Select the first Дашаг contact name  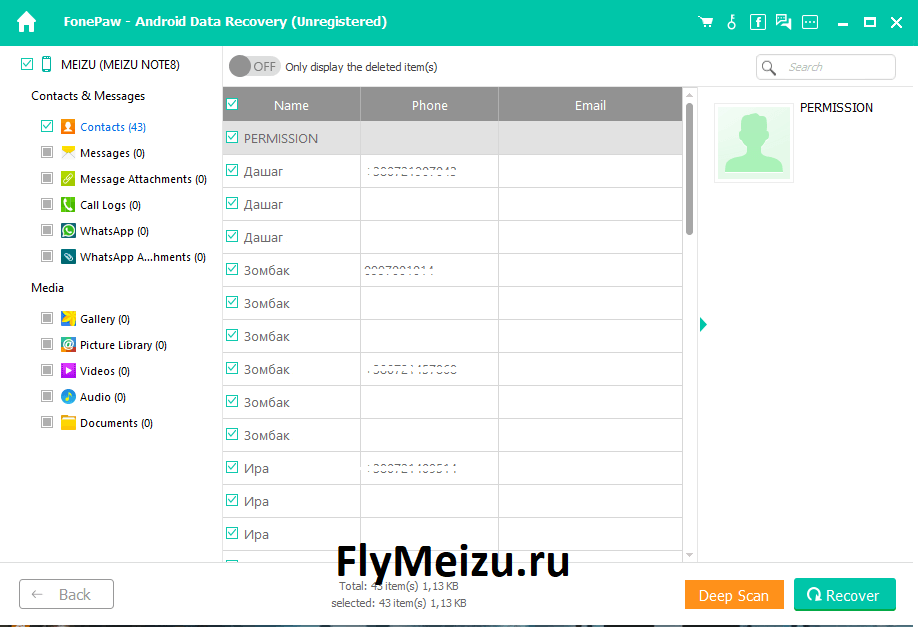tap(263, 172)
